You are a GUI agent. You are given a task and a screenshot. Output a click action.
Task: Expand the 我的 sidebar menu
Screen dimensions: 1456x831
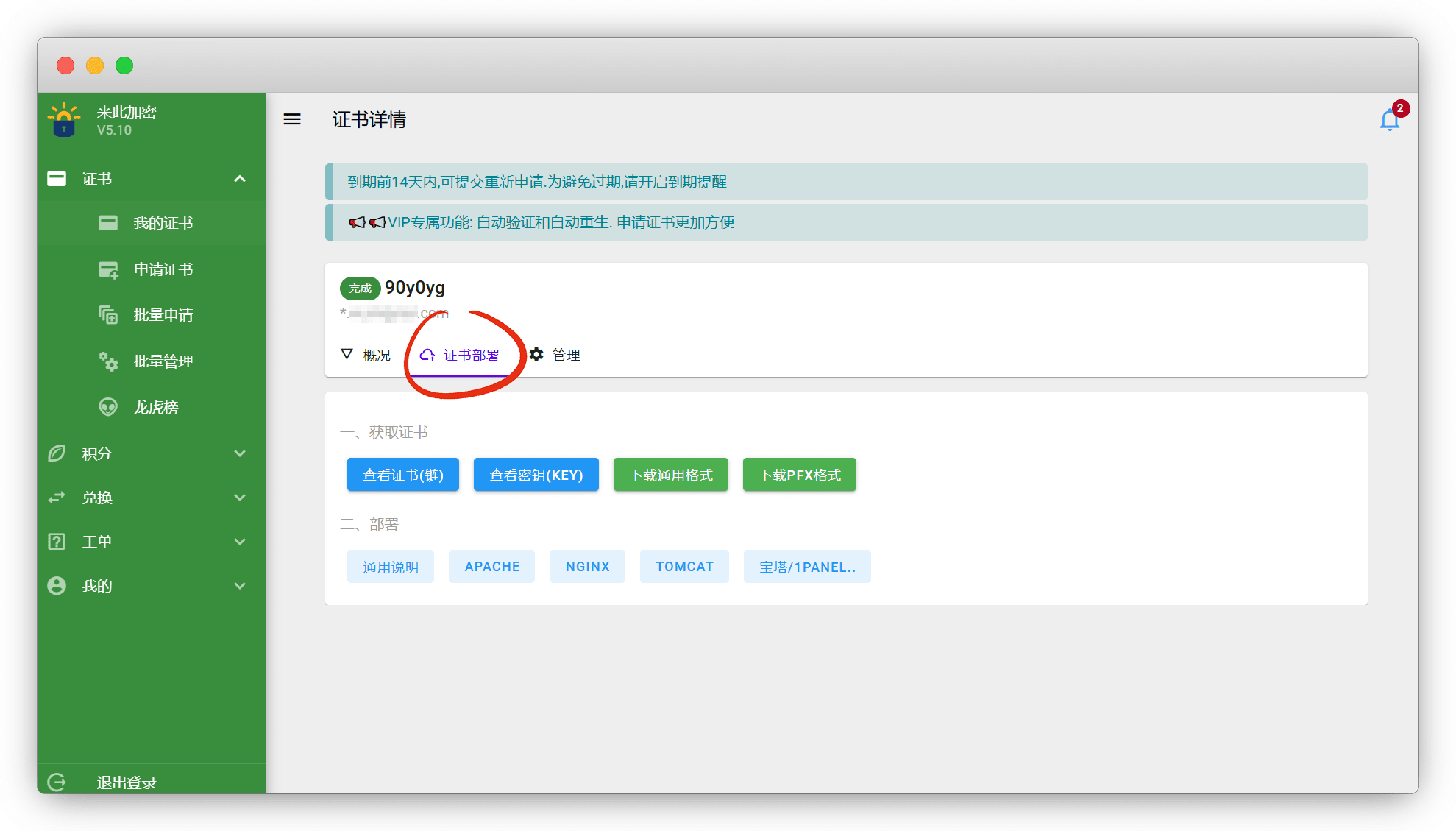click(x=240, y=586)
